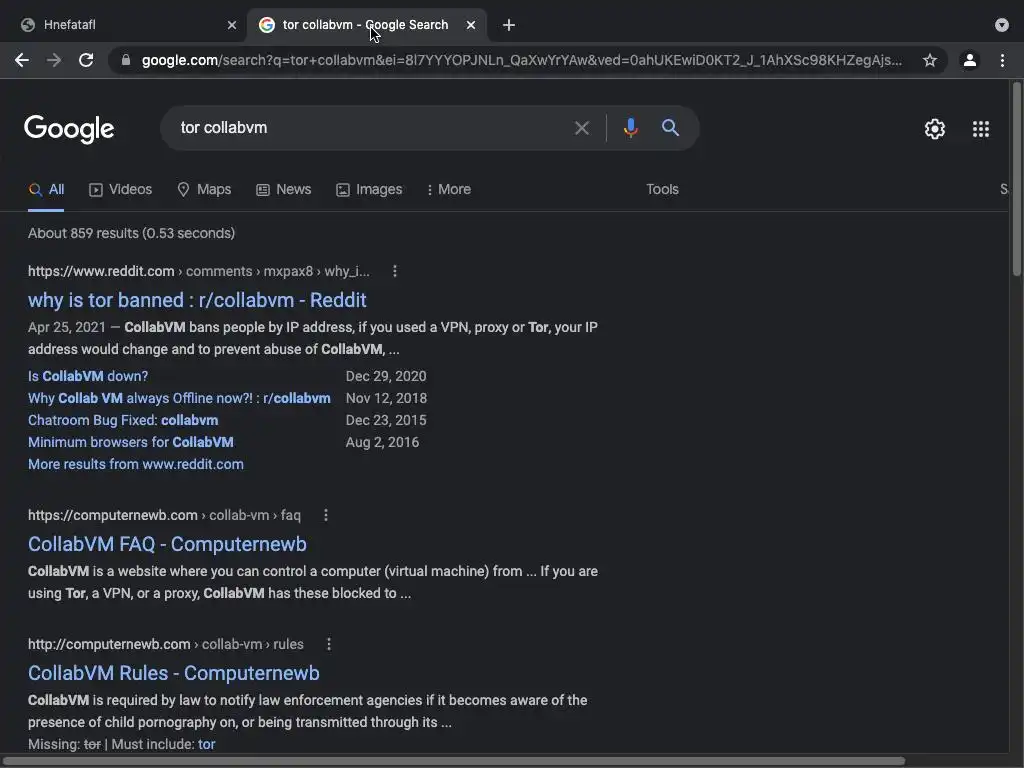Go back using the browser back arrow
Viewport: 1024px width, 768px height.
tap(22, 60)
